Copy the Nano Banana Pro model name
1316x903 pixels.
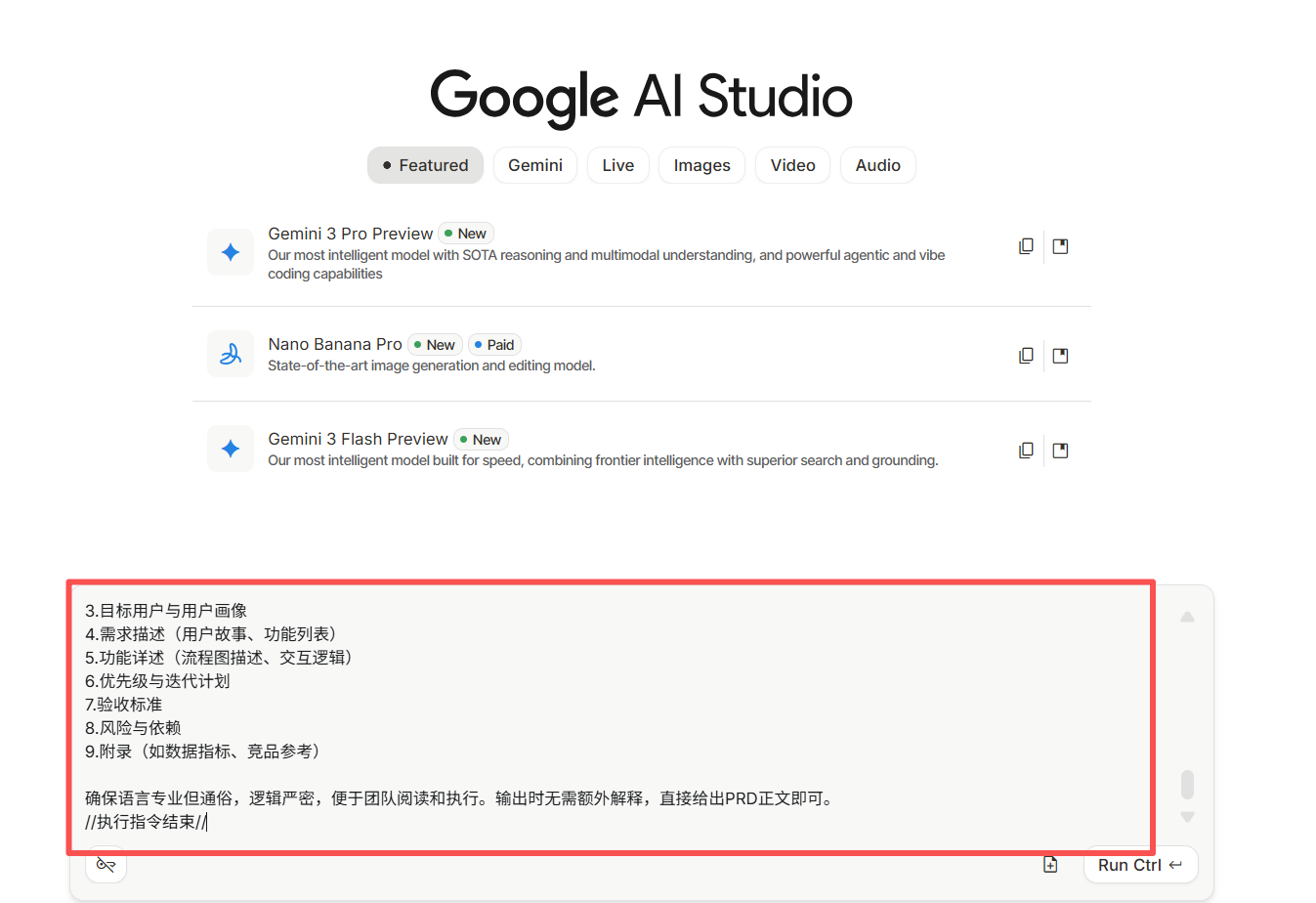coord(1026,356)
